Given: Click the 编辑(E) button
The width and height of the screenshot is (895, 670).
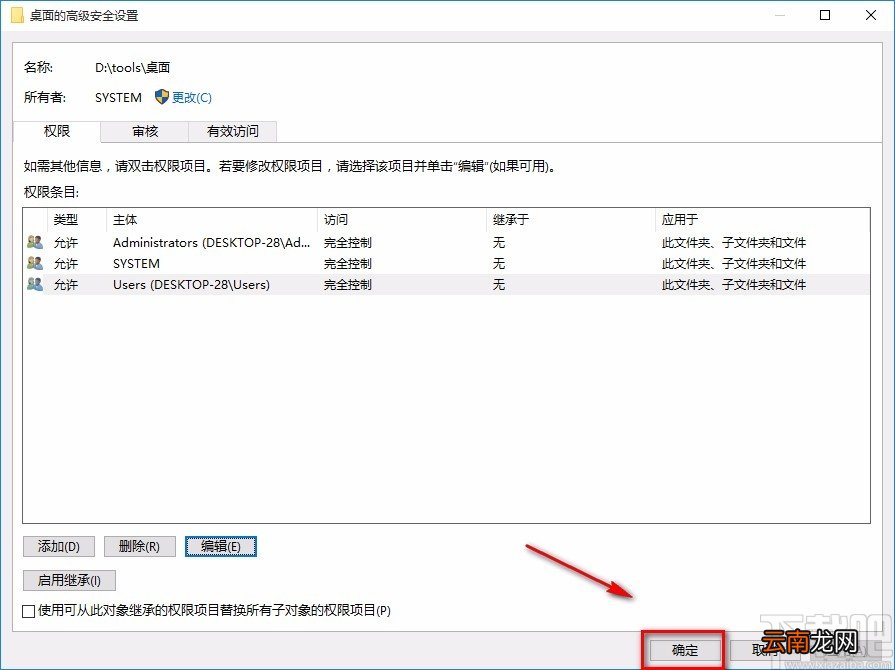Looking at the screenshot, I should point(221,546).
